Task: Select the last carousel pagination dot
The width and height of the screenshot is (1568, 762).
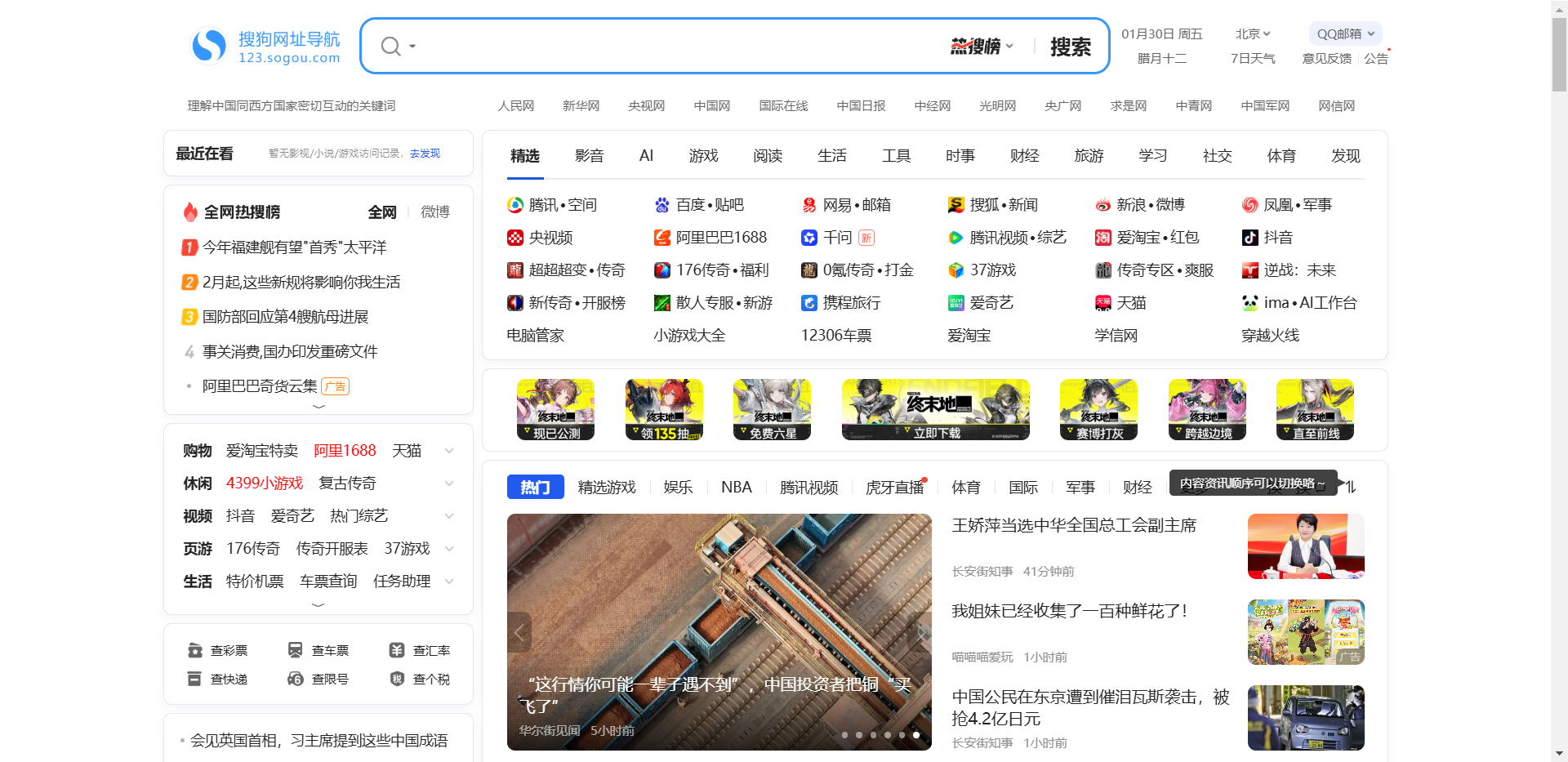Action: tap(916, 735)
